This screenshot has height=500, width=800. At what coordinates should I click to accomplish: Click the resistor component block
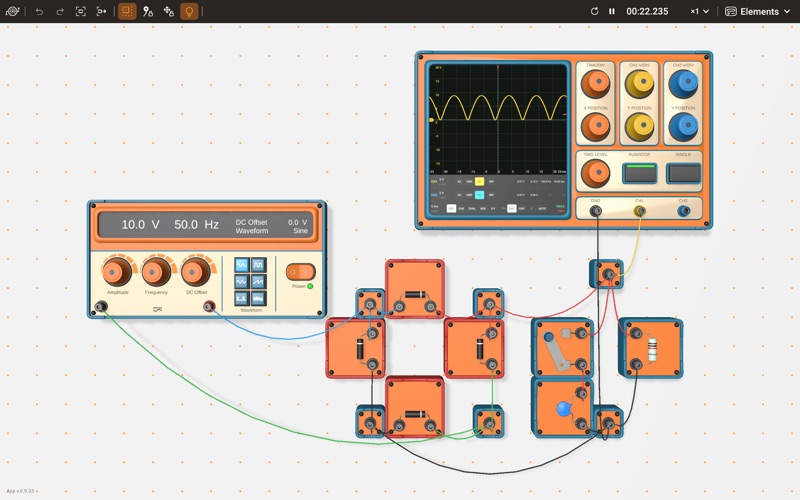click(652, 348)
